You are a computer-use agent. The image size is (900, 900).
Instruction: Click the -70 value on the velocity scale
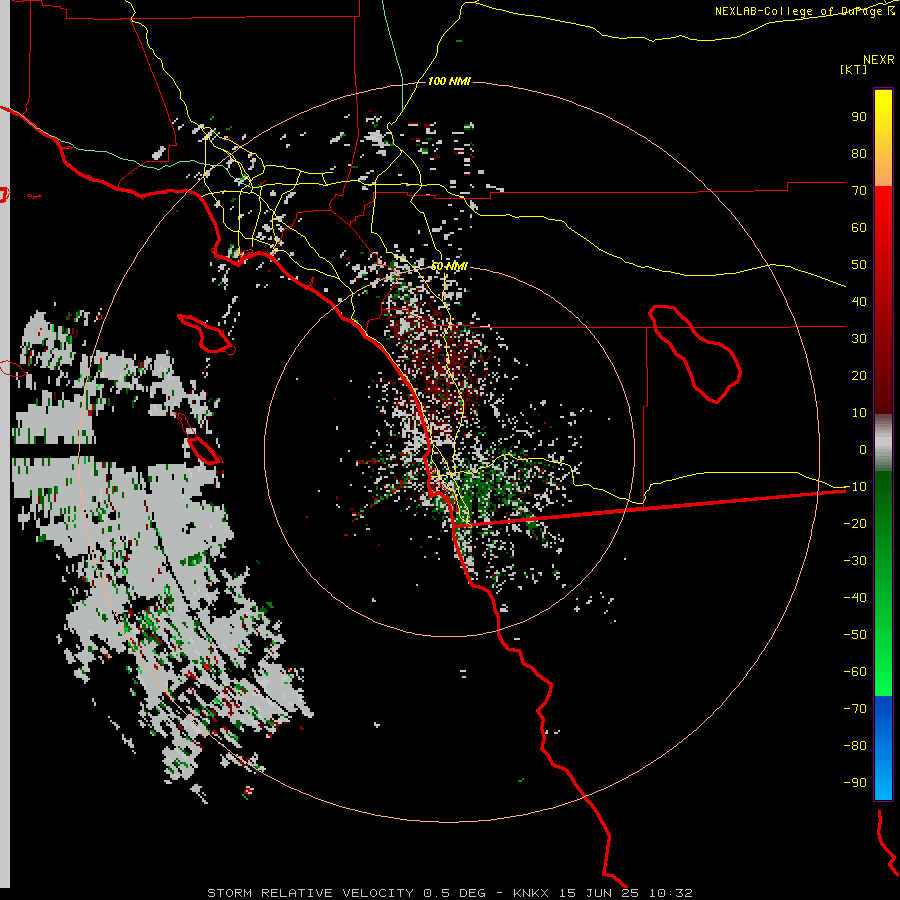click(x=855, y=708)
